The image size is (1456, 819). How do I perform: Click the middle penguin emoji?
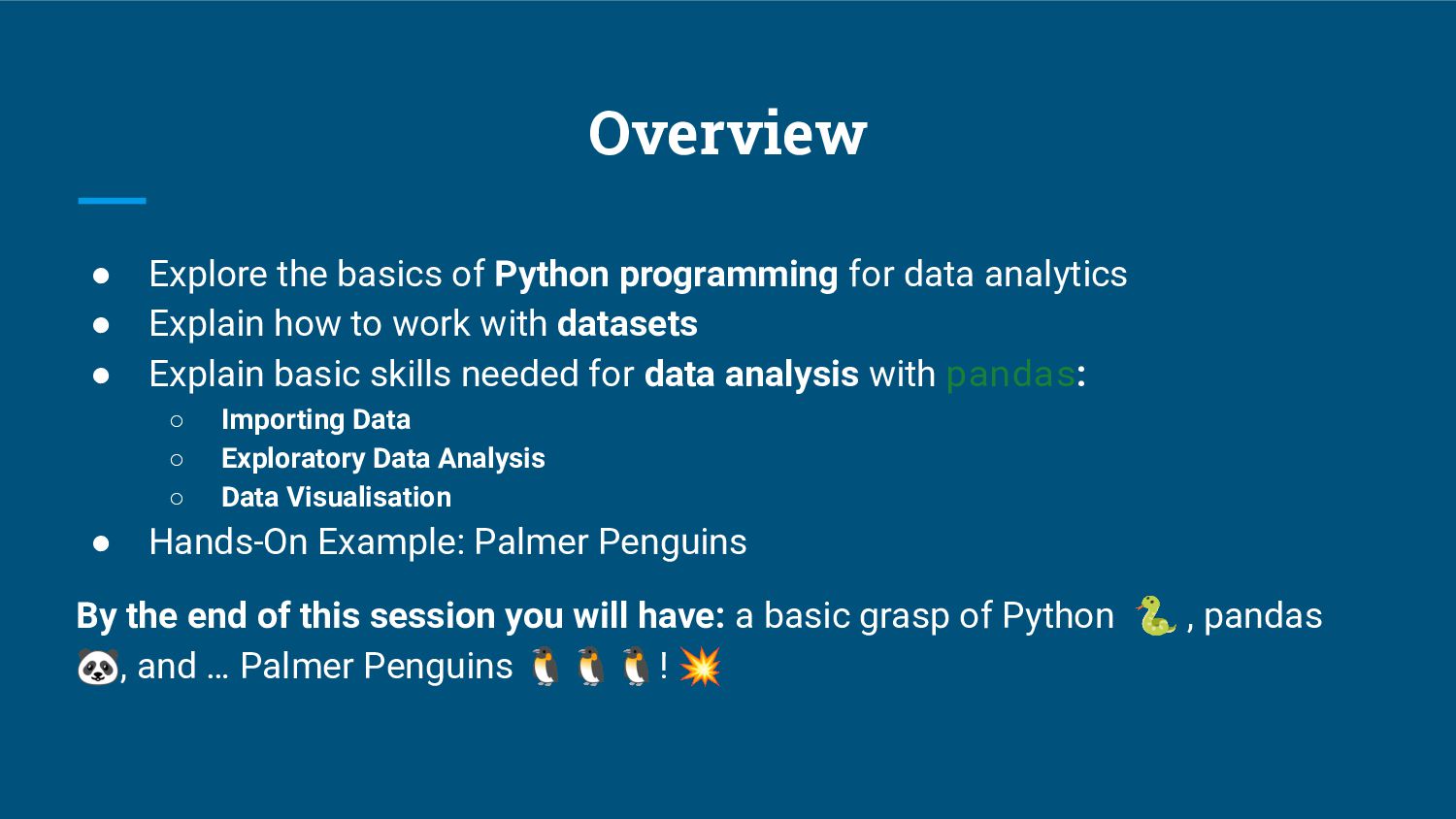(x=590, y=667)
